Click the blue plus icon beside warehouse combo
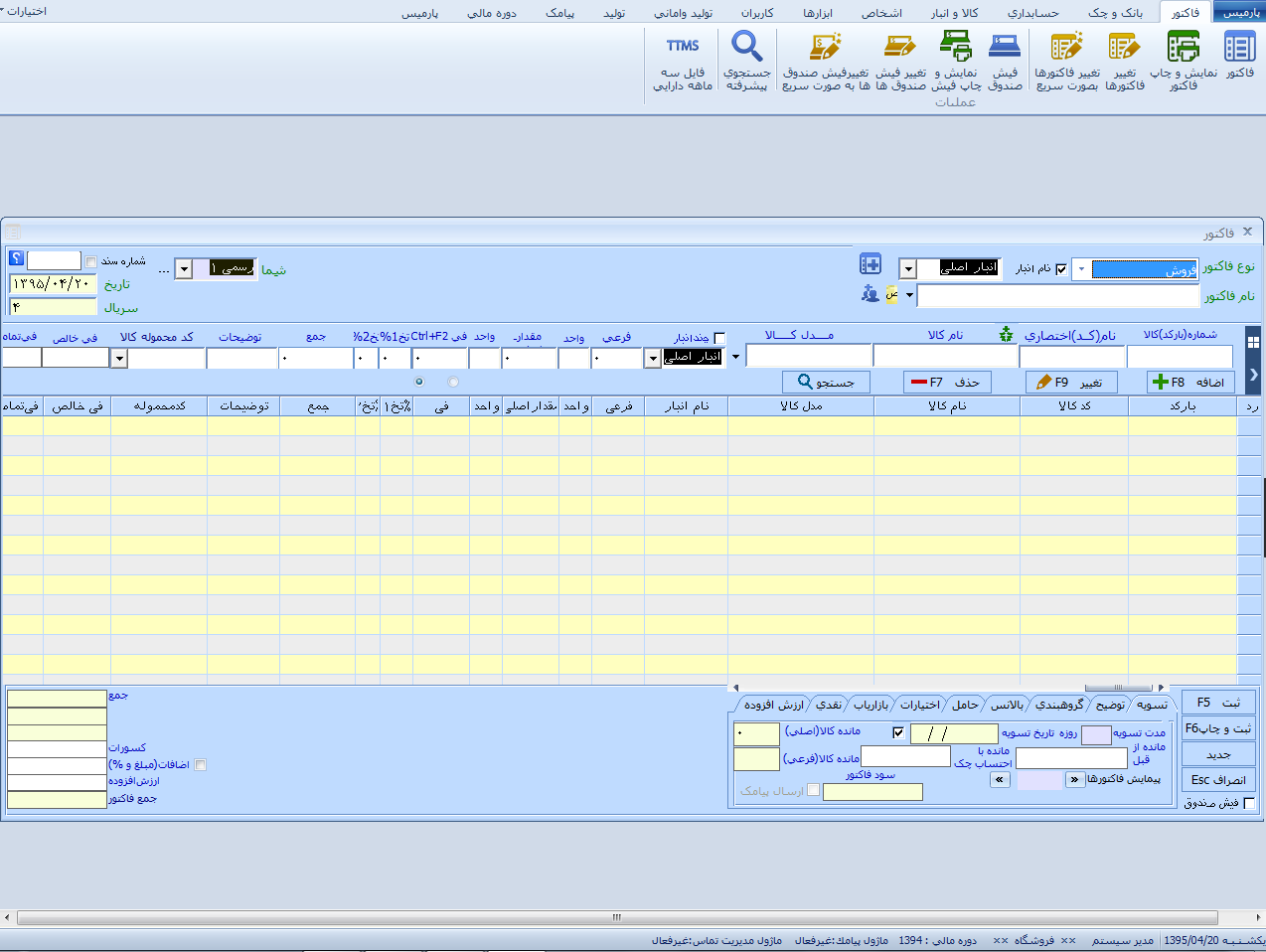The image size is (1266, 952). point(870,263)
